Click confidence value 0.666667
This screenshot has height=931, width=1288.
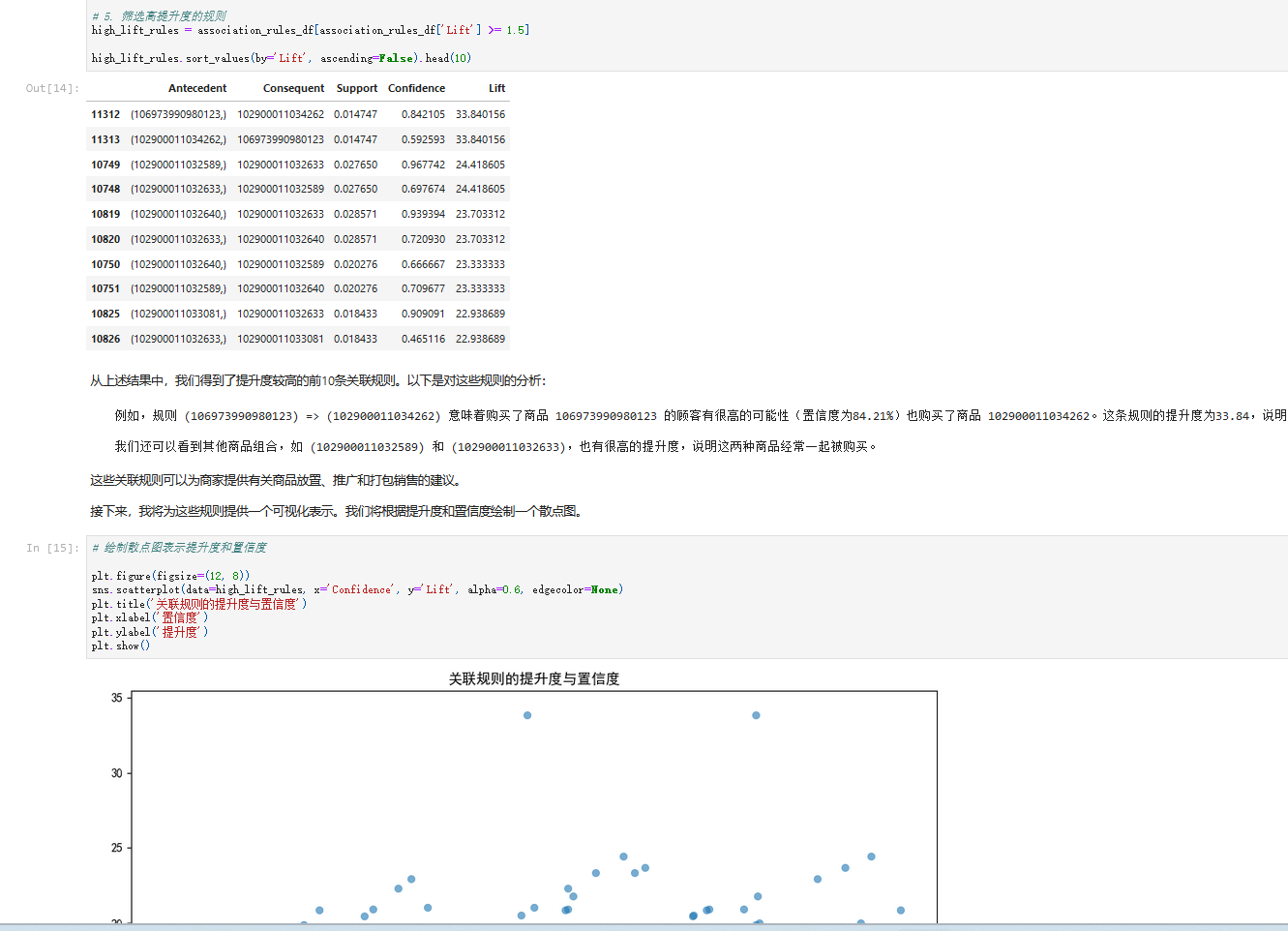(x=423, y=264)
